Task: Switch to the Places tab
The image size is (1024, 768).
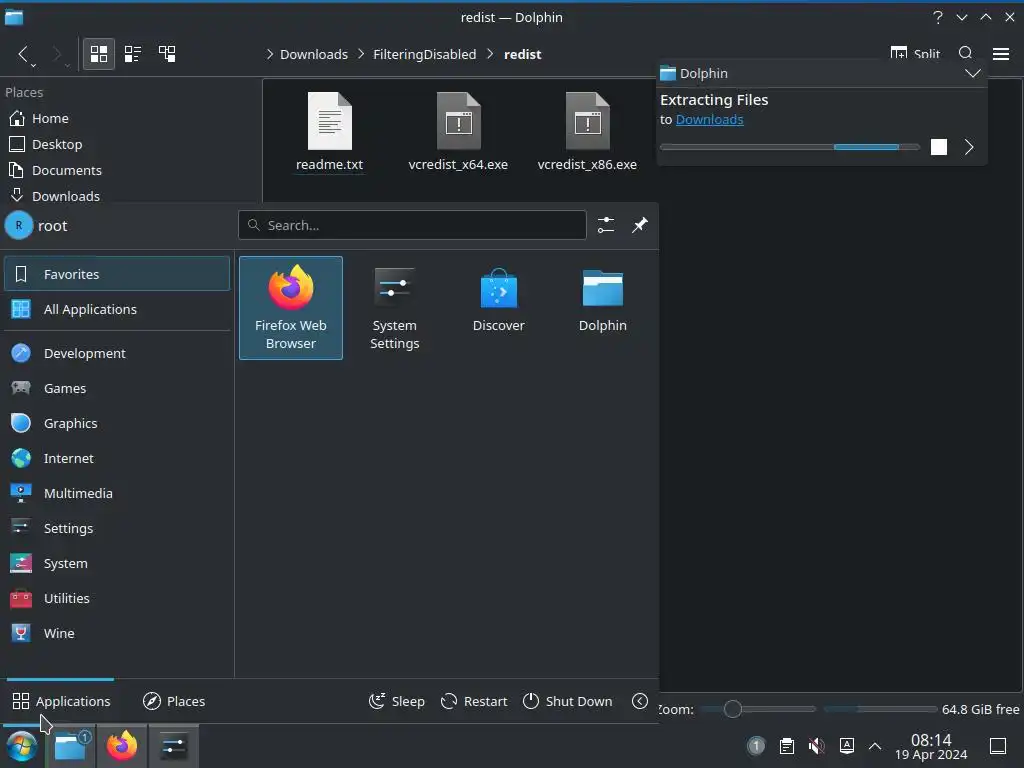Action: (174, 701)
